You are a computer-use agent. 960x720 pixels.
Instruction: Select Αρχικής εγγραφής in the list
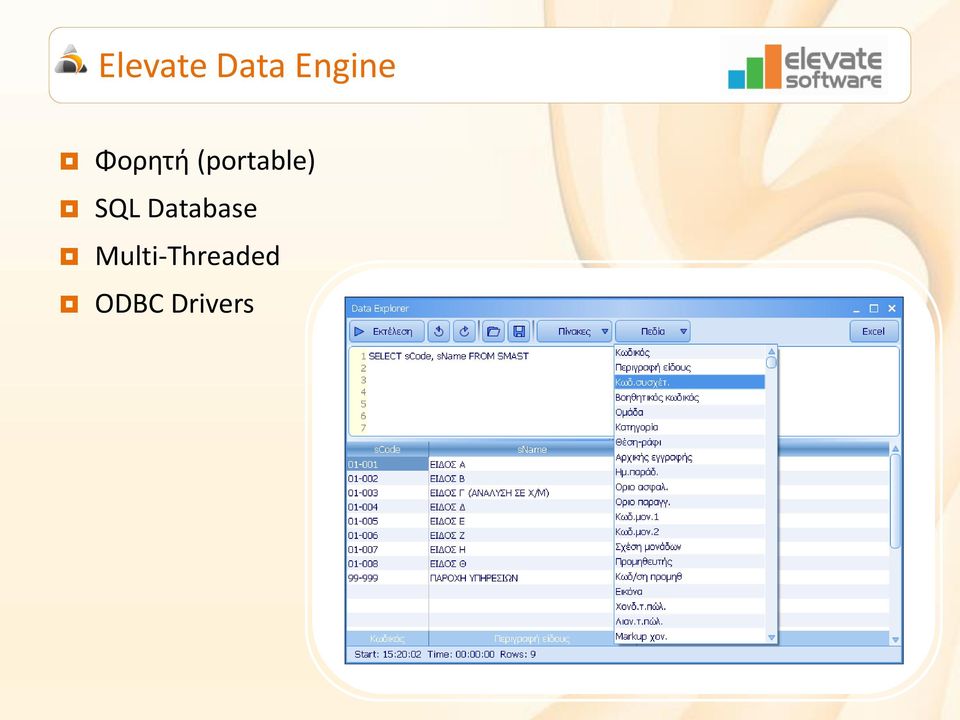689,457
